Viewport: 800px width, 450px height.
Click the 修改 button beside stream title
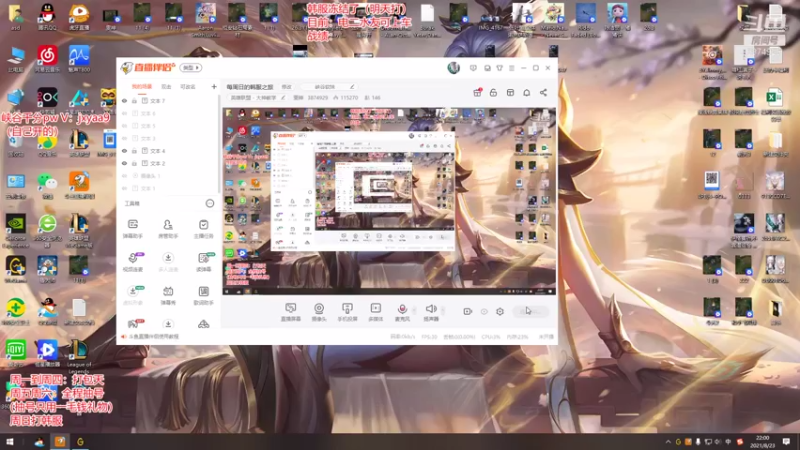(287, 87)
